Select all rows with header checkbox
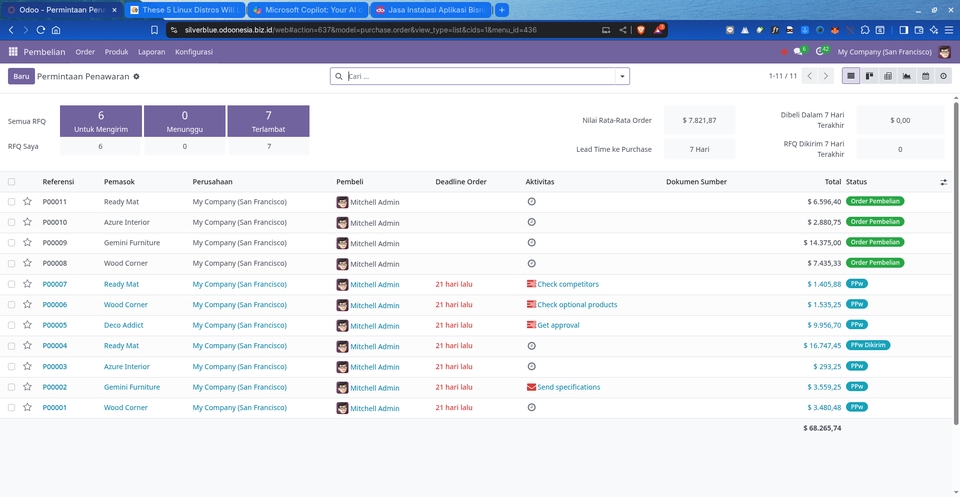 (x=12, y=182)
